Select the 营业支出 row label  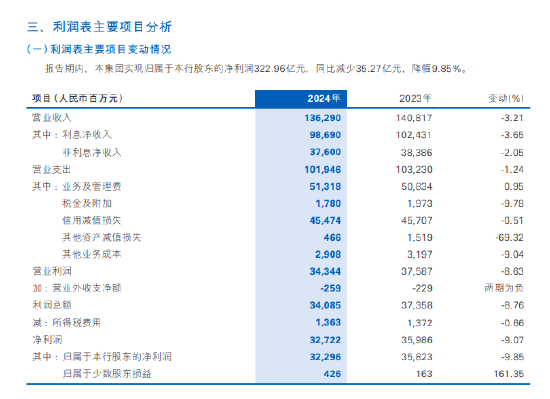pos(52,170)
